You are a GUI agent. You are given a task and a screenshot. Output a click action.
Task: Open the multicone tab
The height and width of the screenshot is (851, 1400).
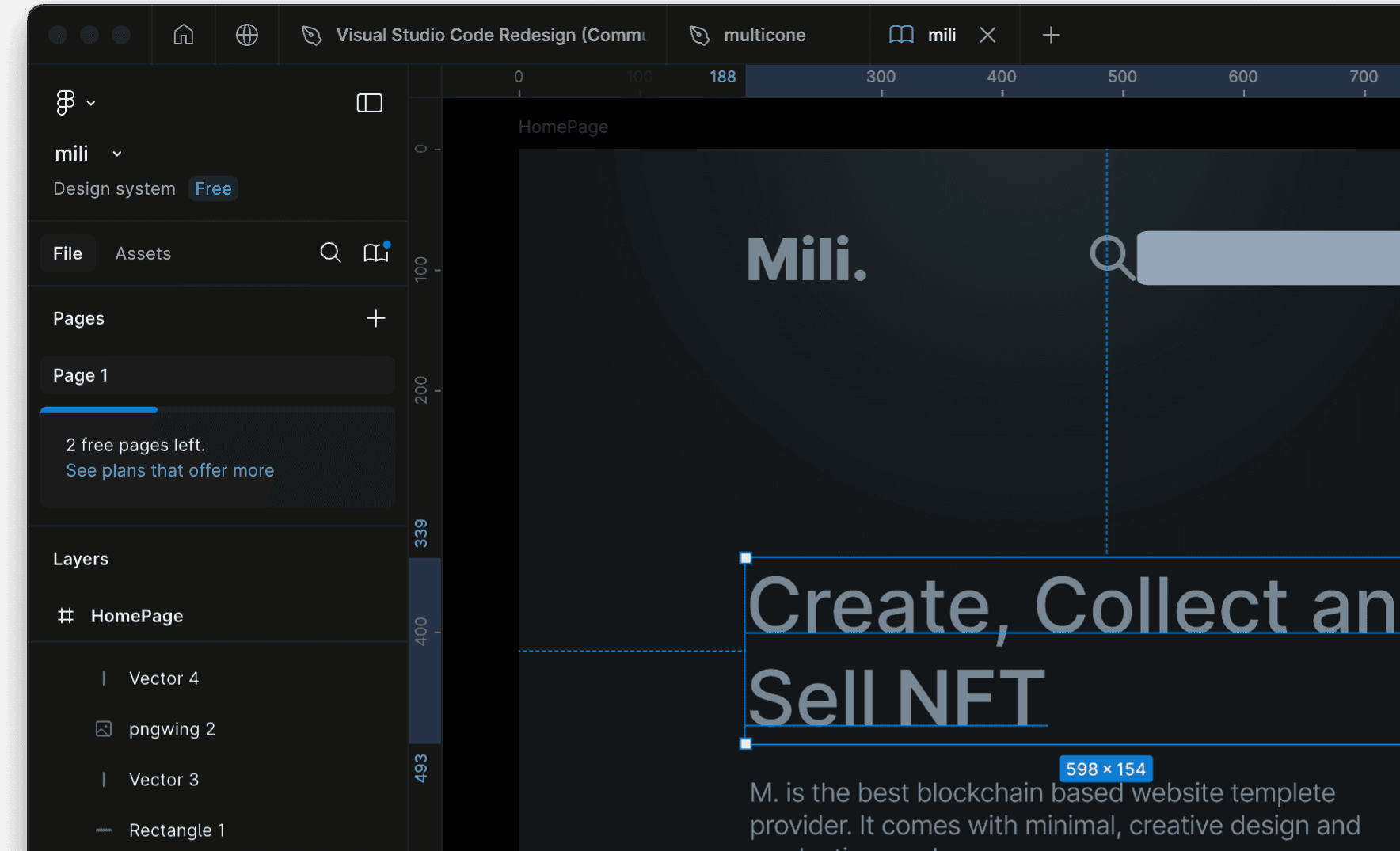tap(764, 35)
